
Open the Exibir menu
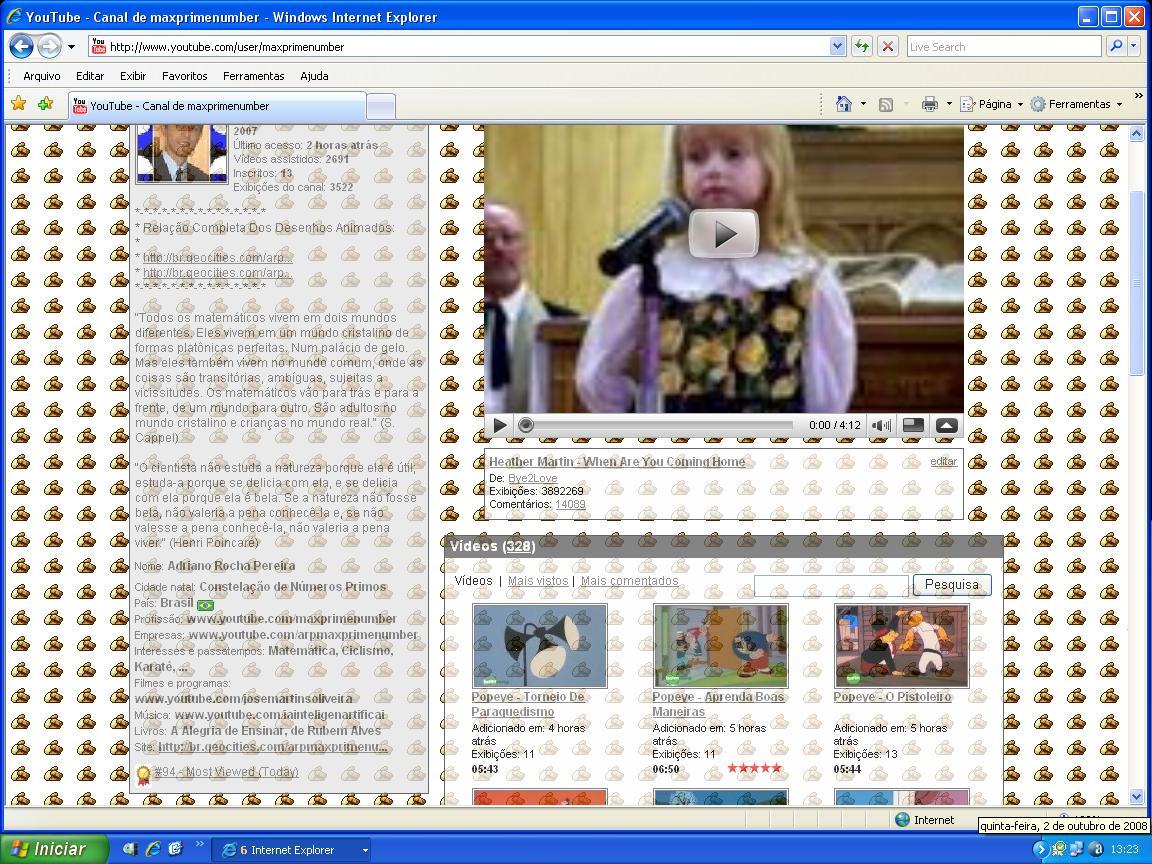tap(133, 76)
